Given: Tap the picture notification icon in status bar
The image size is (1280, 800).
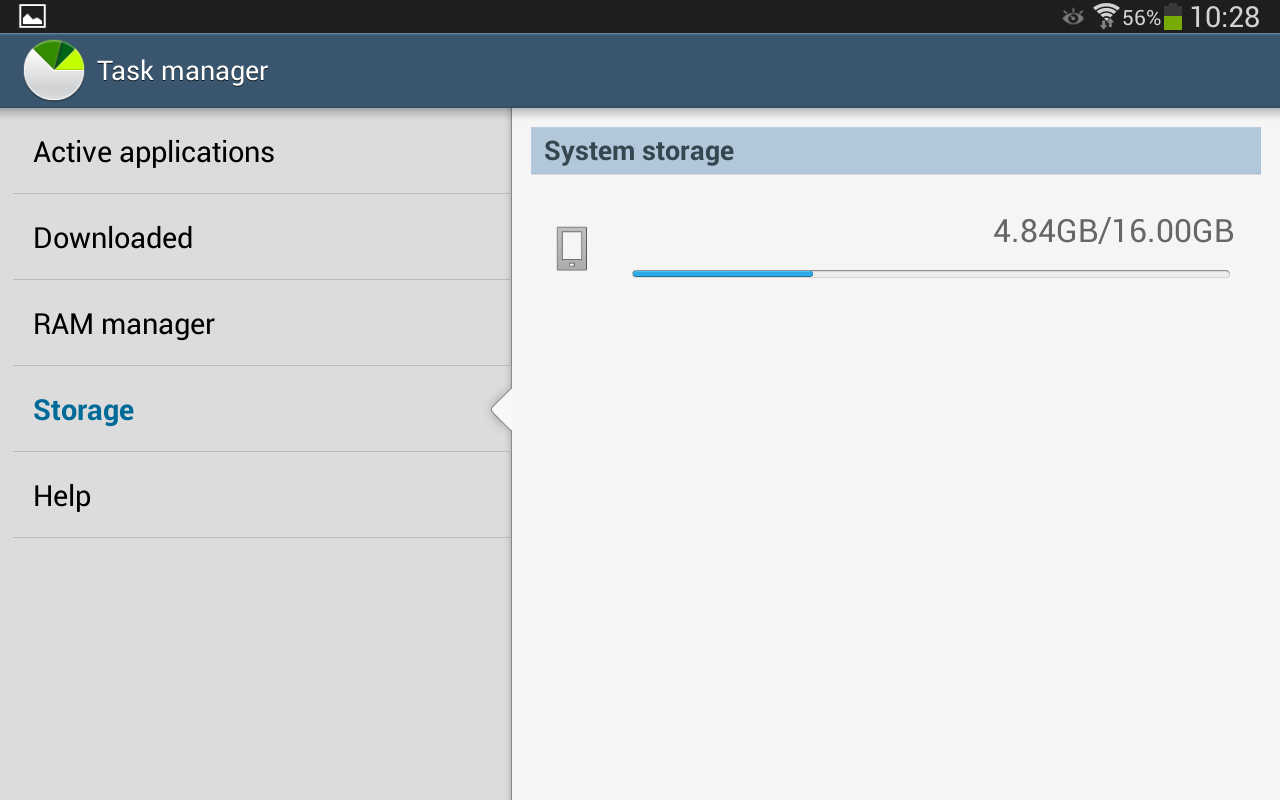Looking at the screenshot, I should (32, 16).
